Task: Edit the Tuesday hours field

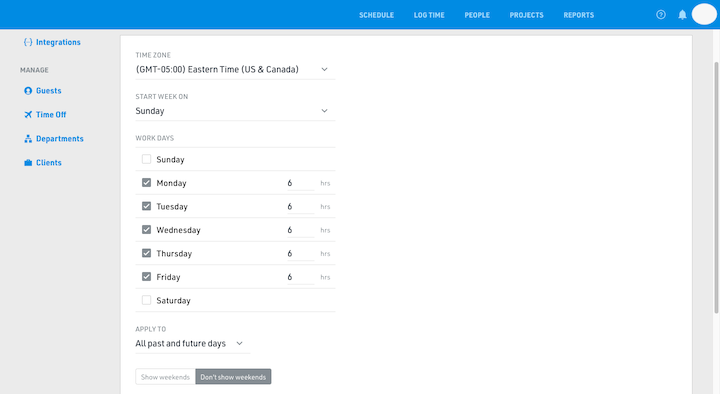Action: tap(301, 207)
